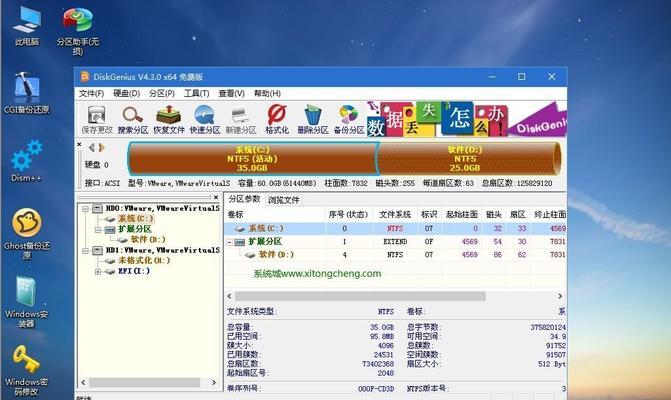Select 软件(D:) in the disk tree
Viewport: 671px width, 400px height.
click(x=148, y=240)
